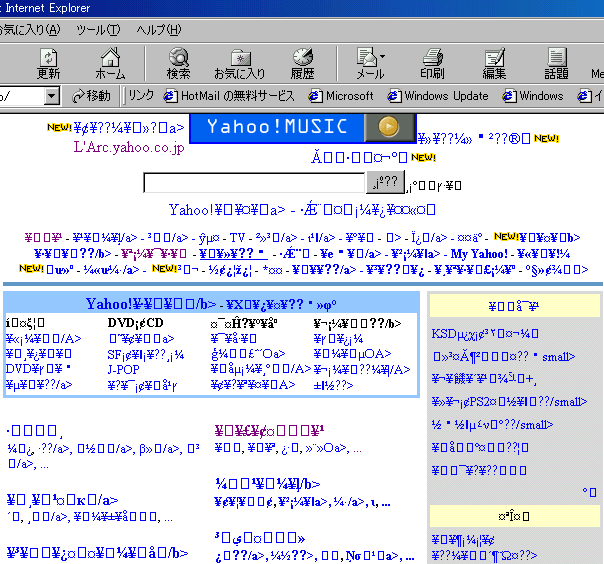Viewport: 604px width, 564px height.
Task: Open the Windows Update links shortcut
Action: (x=438, y=96)
